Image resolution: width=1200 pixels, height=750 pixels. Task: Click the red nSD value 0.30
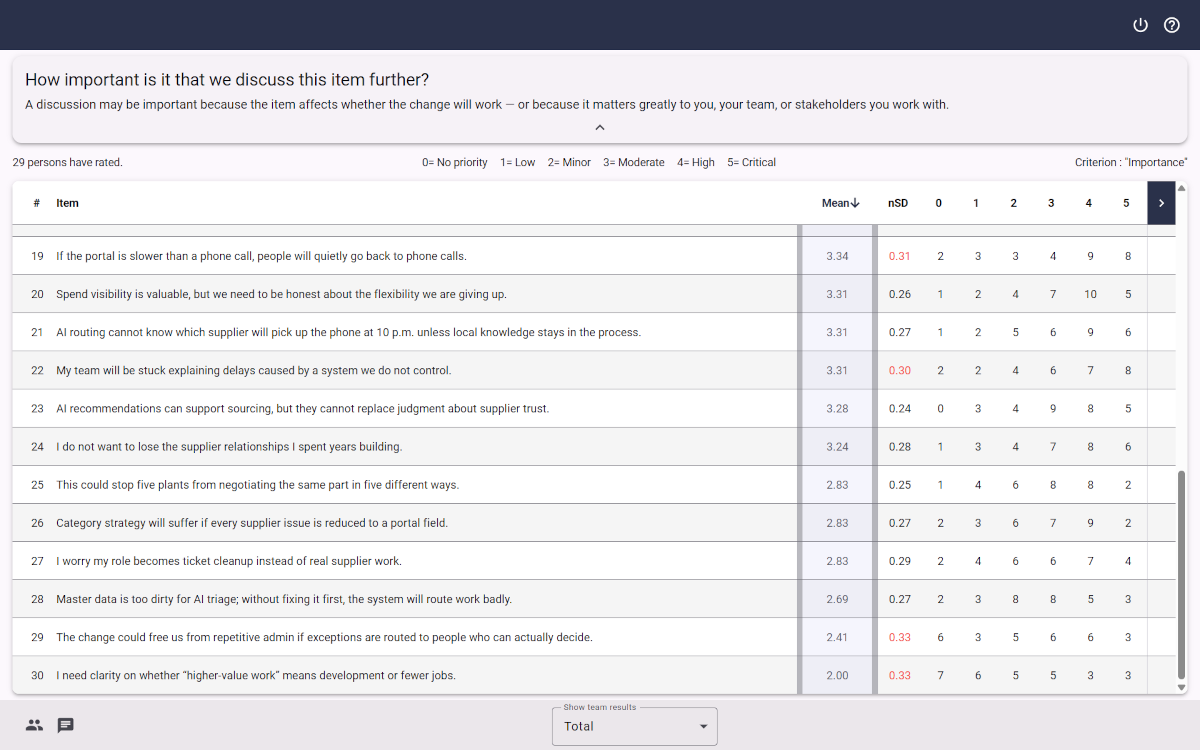[x=899, y=370]
